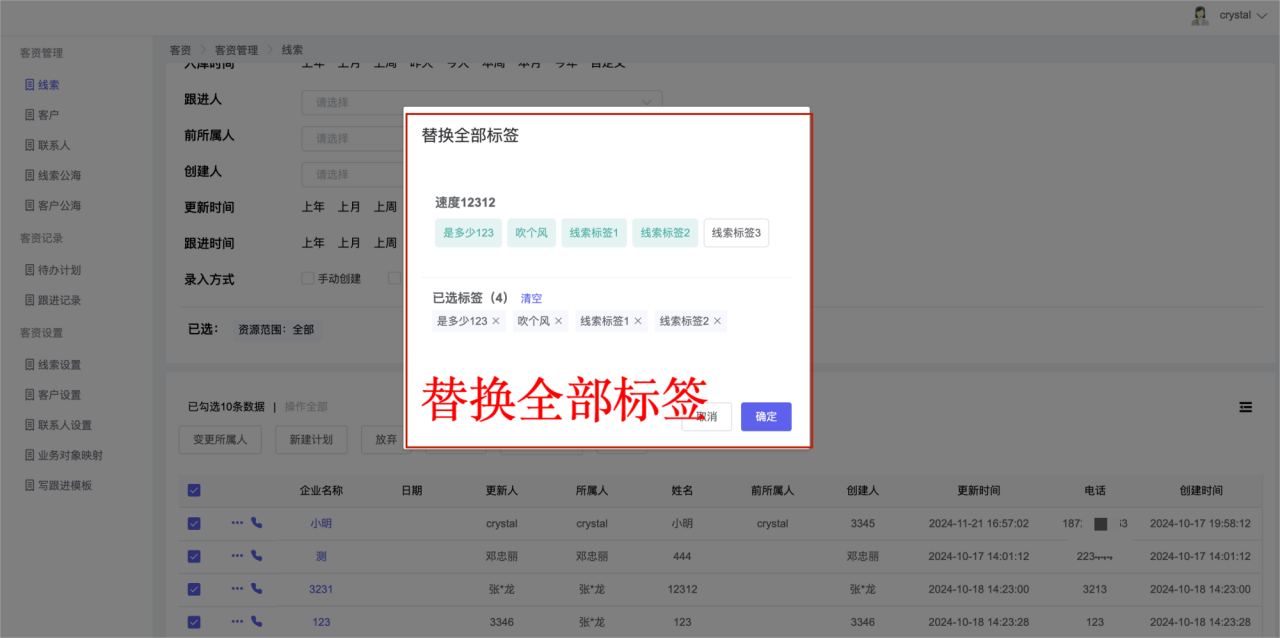The height and width of the screenshot is (638, 1280).
Task: Clear selected tags with 清空
Action: pyautogui.click(x=531, y=298)
